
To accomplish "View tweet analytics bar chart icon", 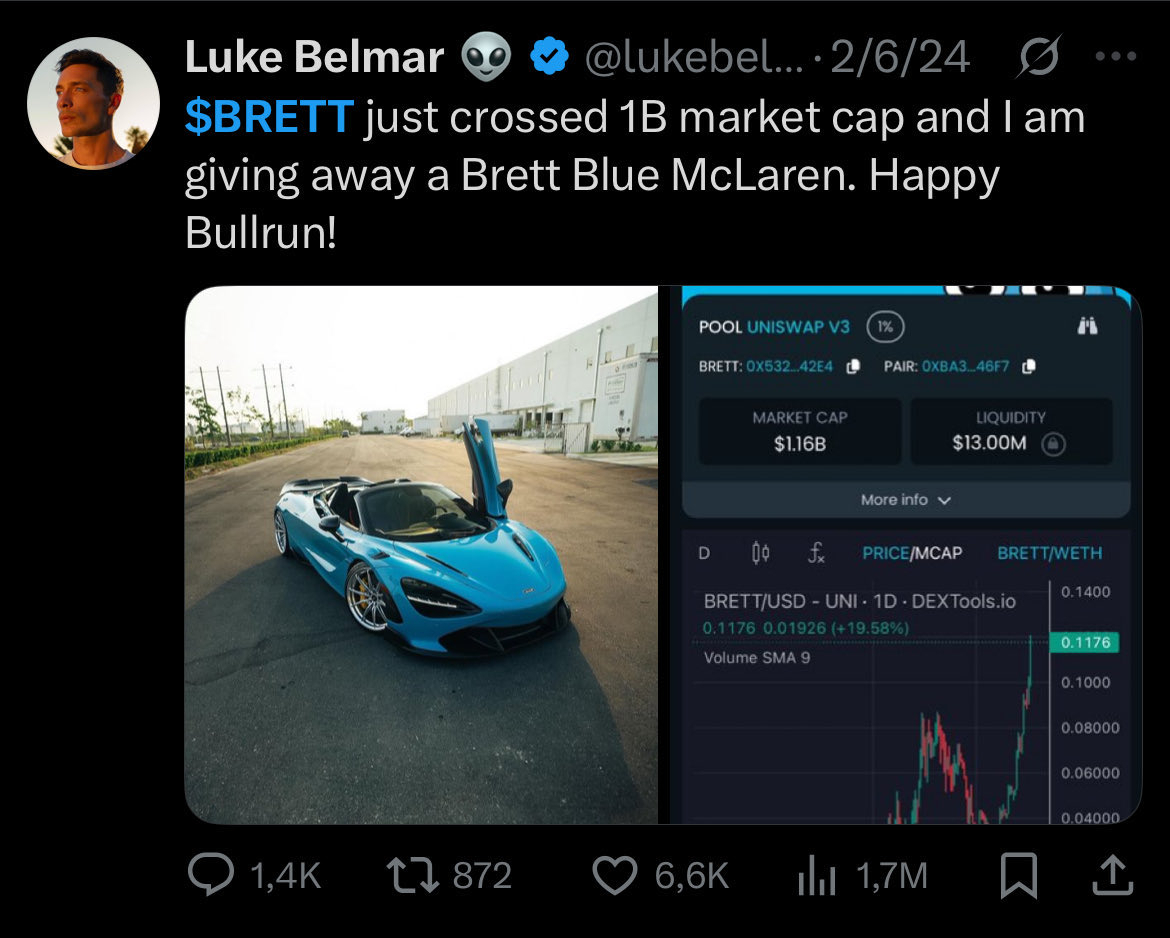I will pos(817,876).
